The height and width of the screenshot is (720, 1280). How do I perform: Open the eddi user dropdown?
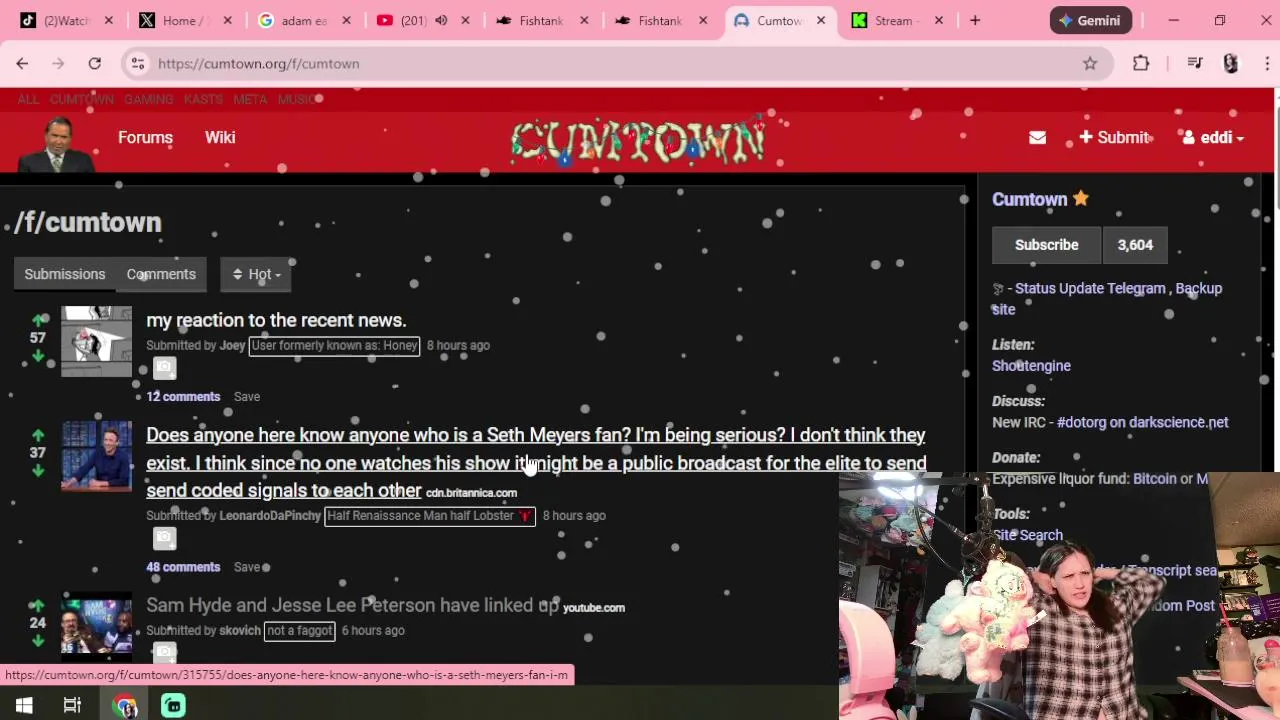[x=1213, y=138]
